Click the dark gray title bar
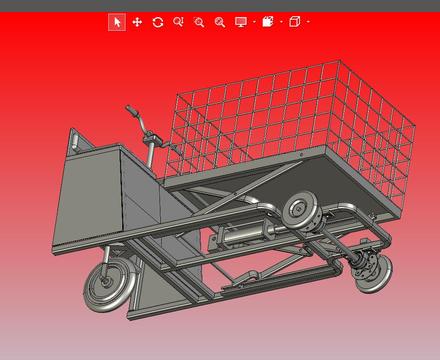 (220, 6)
